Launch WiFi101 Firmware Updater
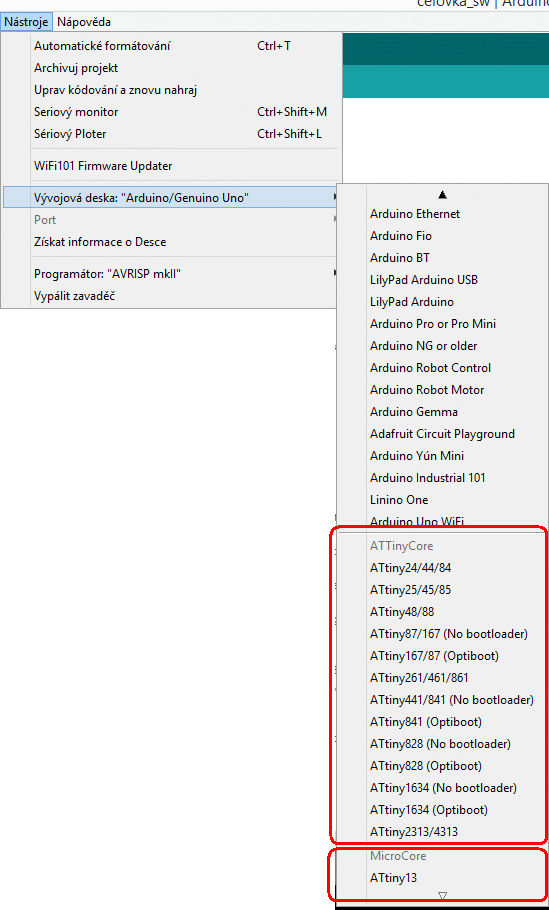The height and width of the screenshot is (910, 549). click(x=171, y=166)
